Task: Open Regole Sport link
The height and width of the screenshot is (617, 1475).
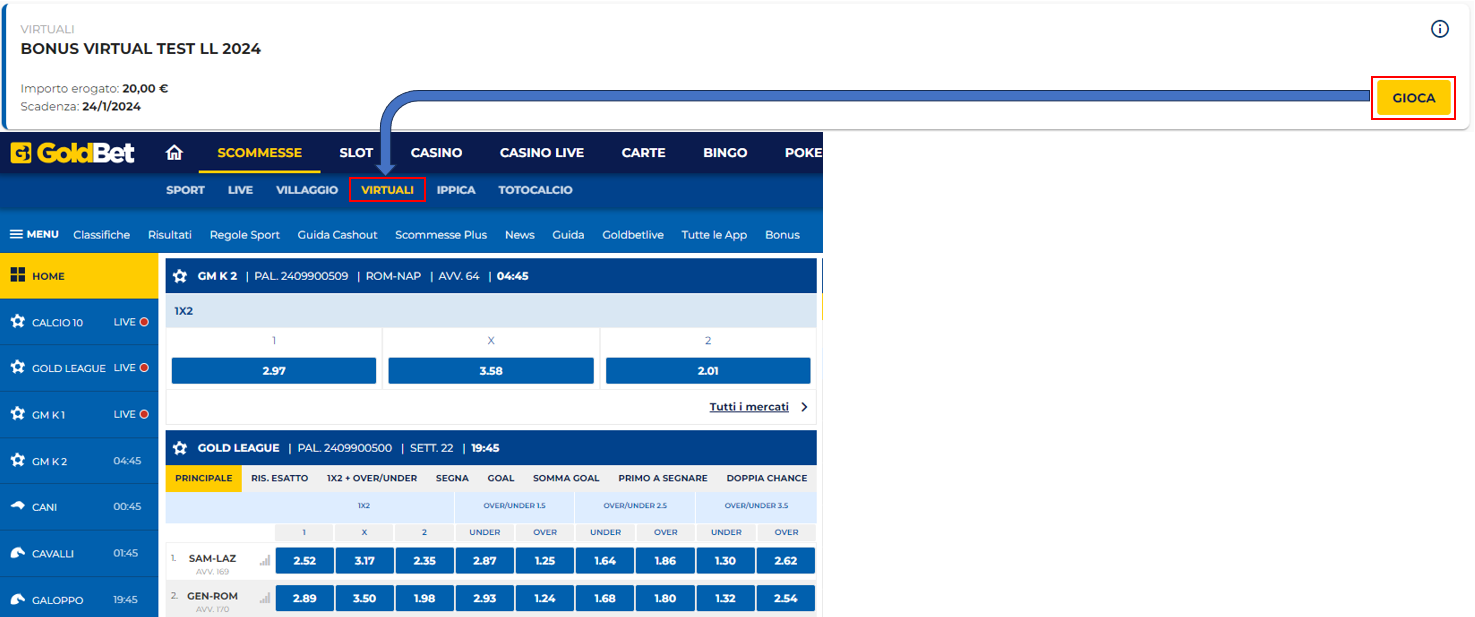Action: (x=245, y=235)
